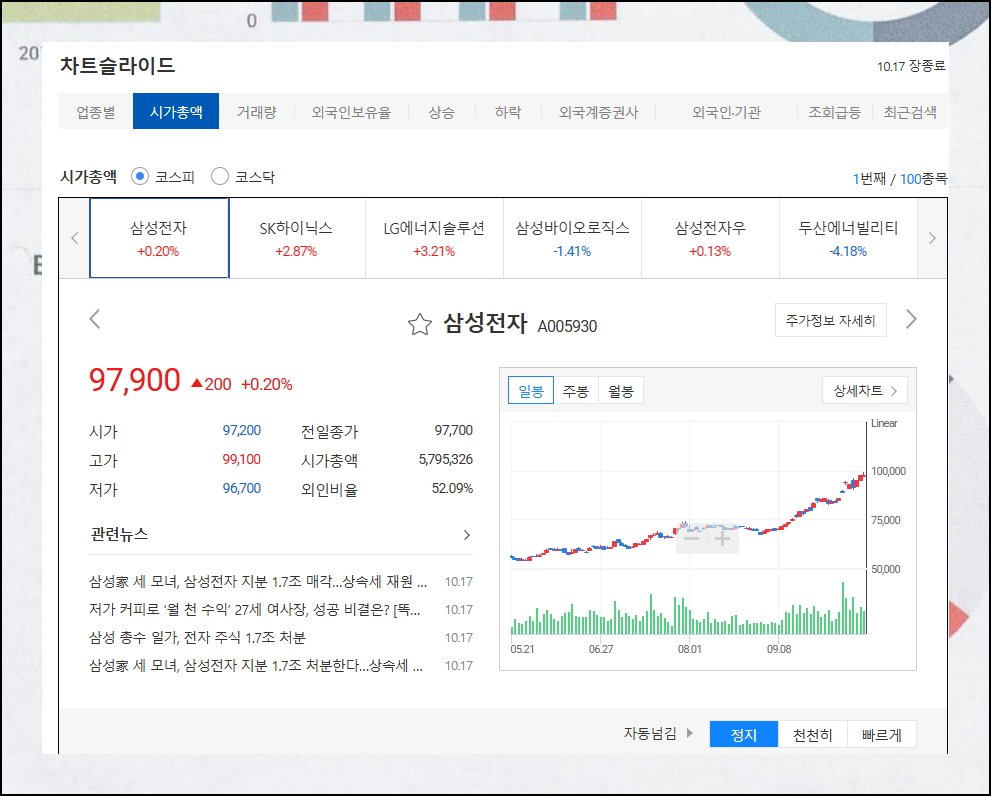Go to previous stock with left chevron beside 삼성전자 title

pyautogui.click(x=95, y=319)
